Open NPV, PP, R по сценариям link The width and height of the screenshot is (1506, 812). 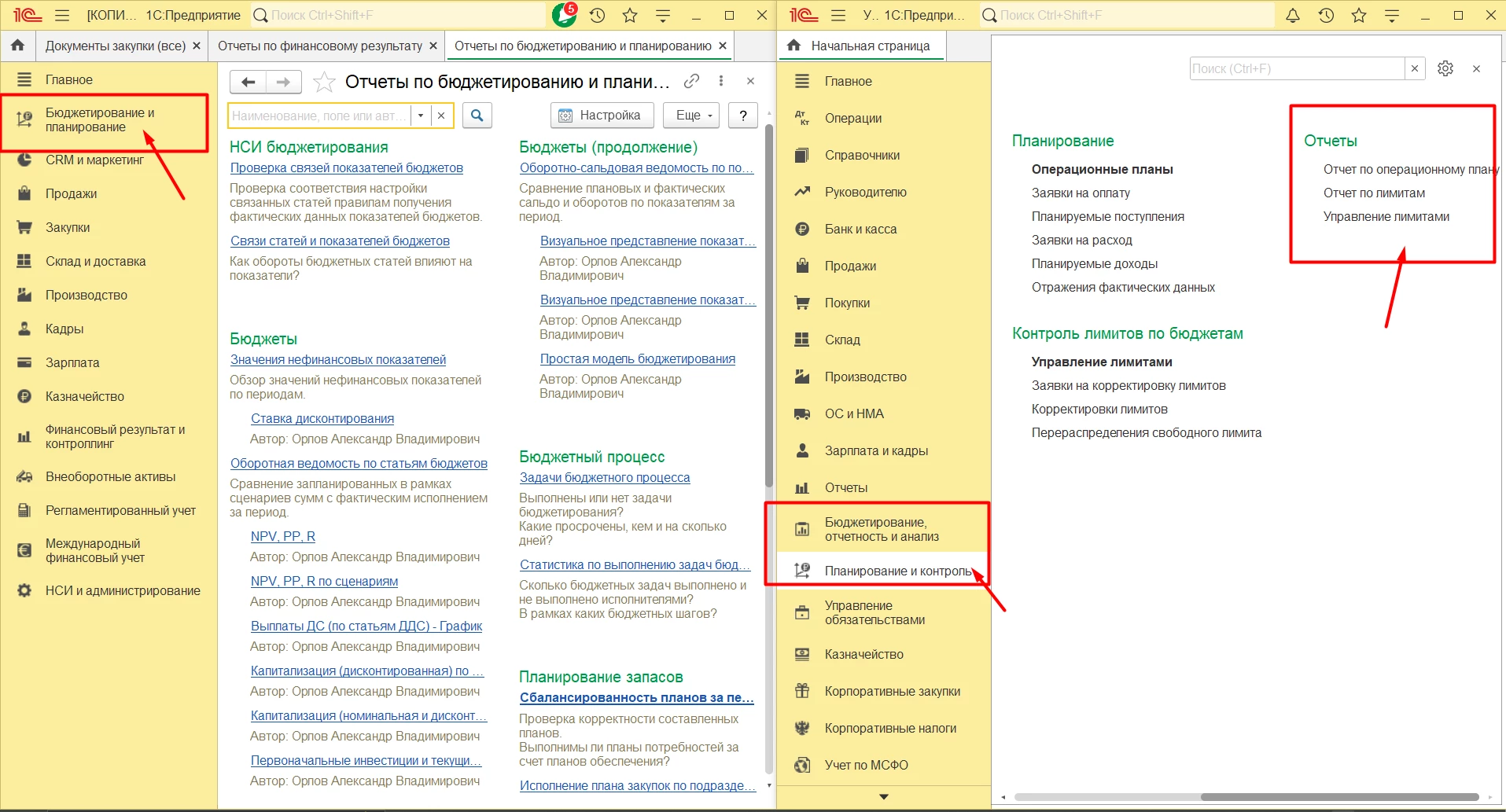pyautogui.click(x=324, y=581)
